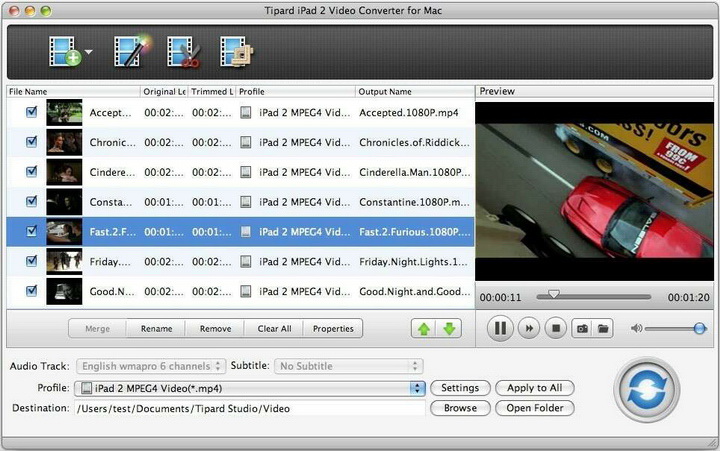The height and width of the screenshot is (451, 720).
Task: Open the Subtitle dropdown
Action: [x=349, y=366]
